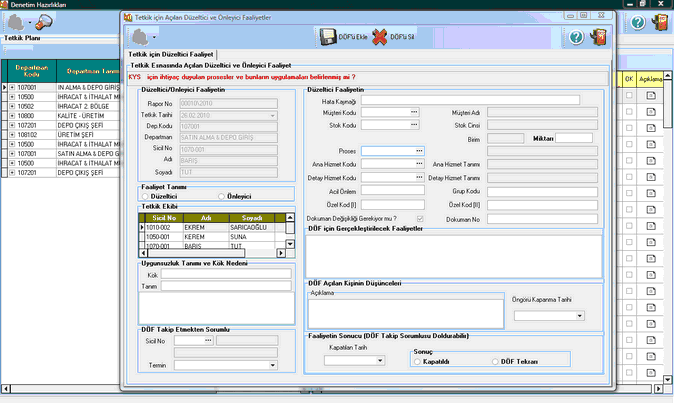
Task: Click exit door icon in the dialog toolbar
Action: (x=598, y=37)
